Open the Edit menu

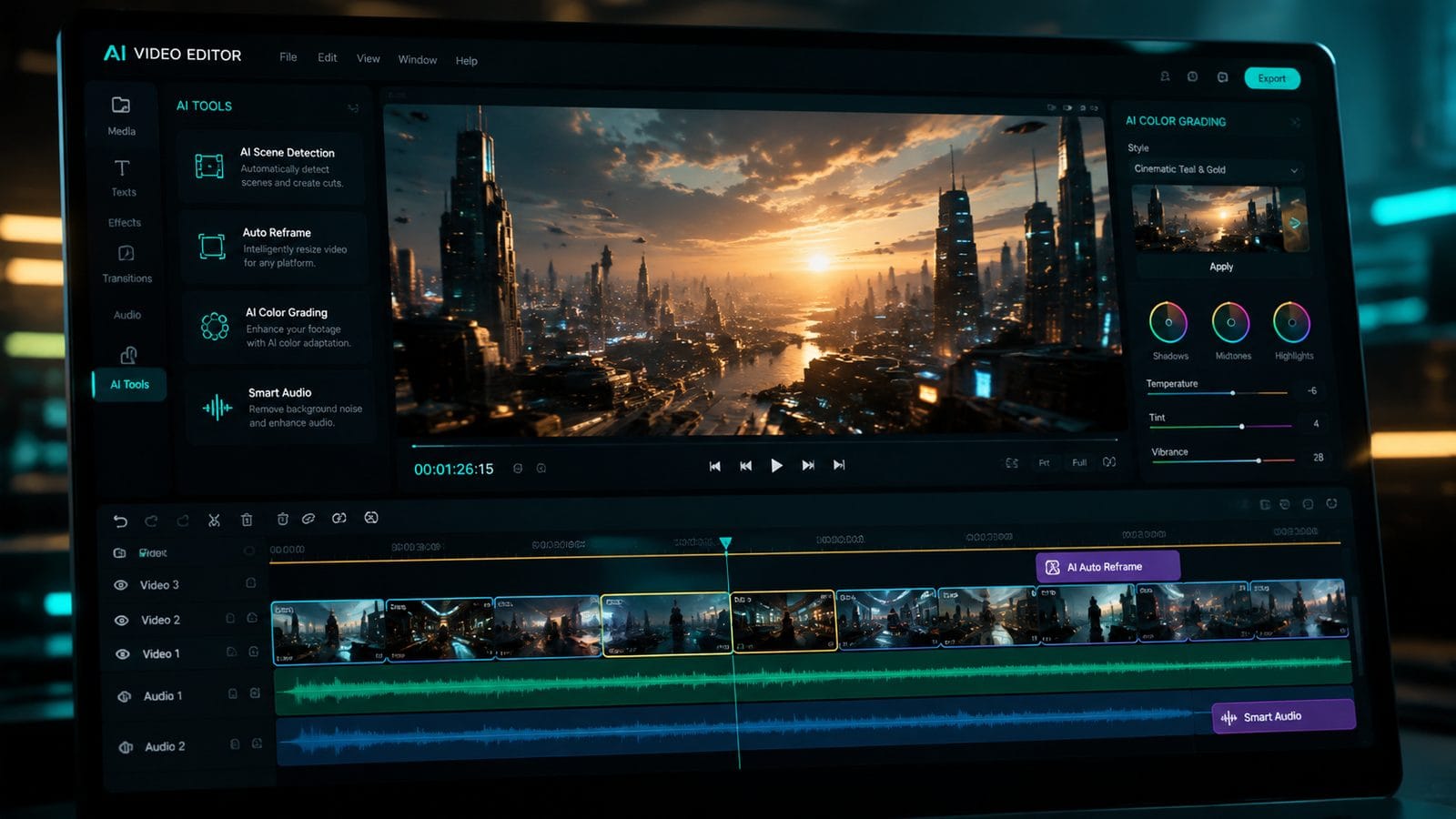coord(328,57)
